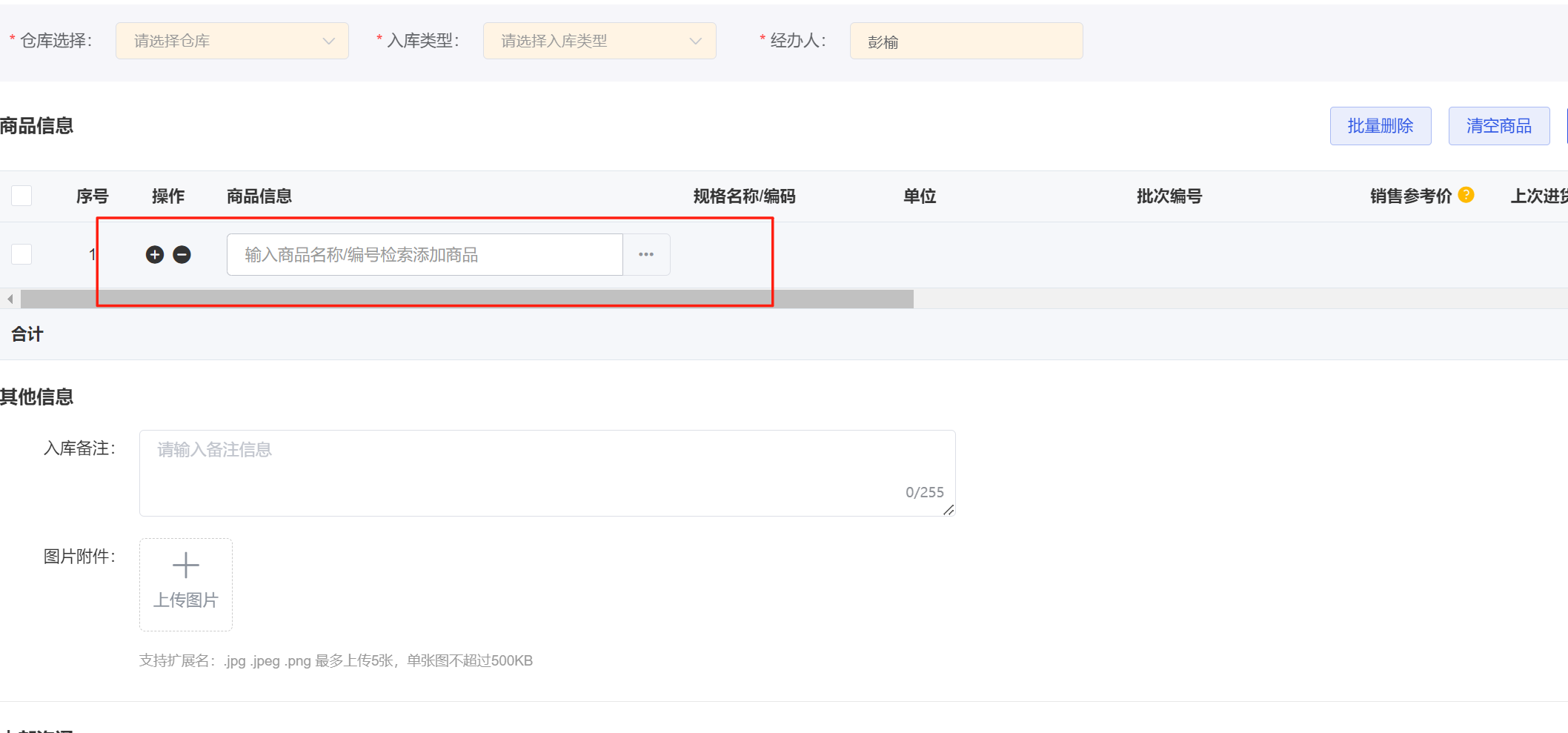Click into the 入库备注 remarks textarea

click(x=547, y=472)
